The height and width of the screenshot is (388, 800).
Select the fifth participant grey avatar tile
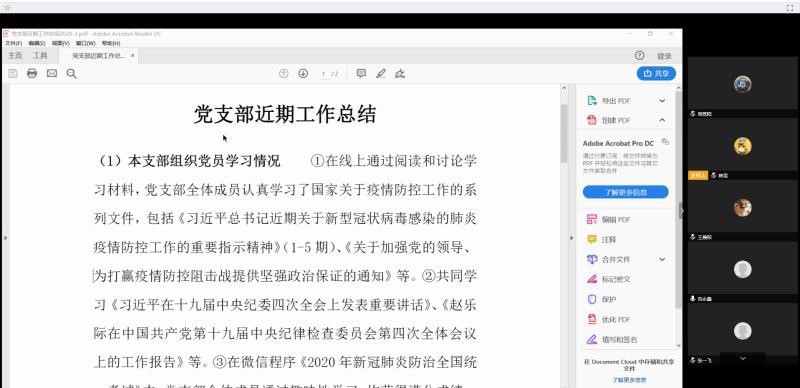[x=742, y=331]
